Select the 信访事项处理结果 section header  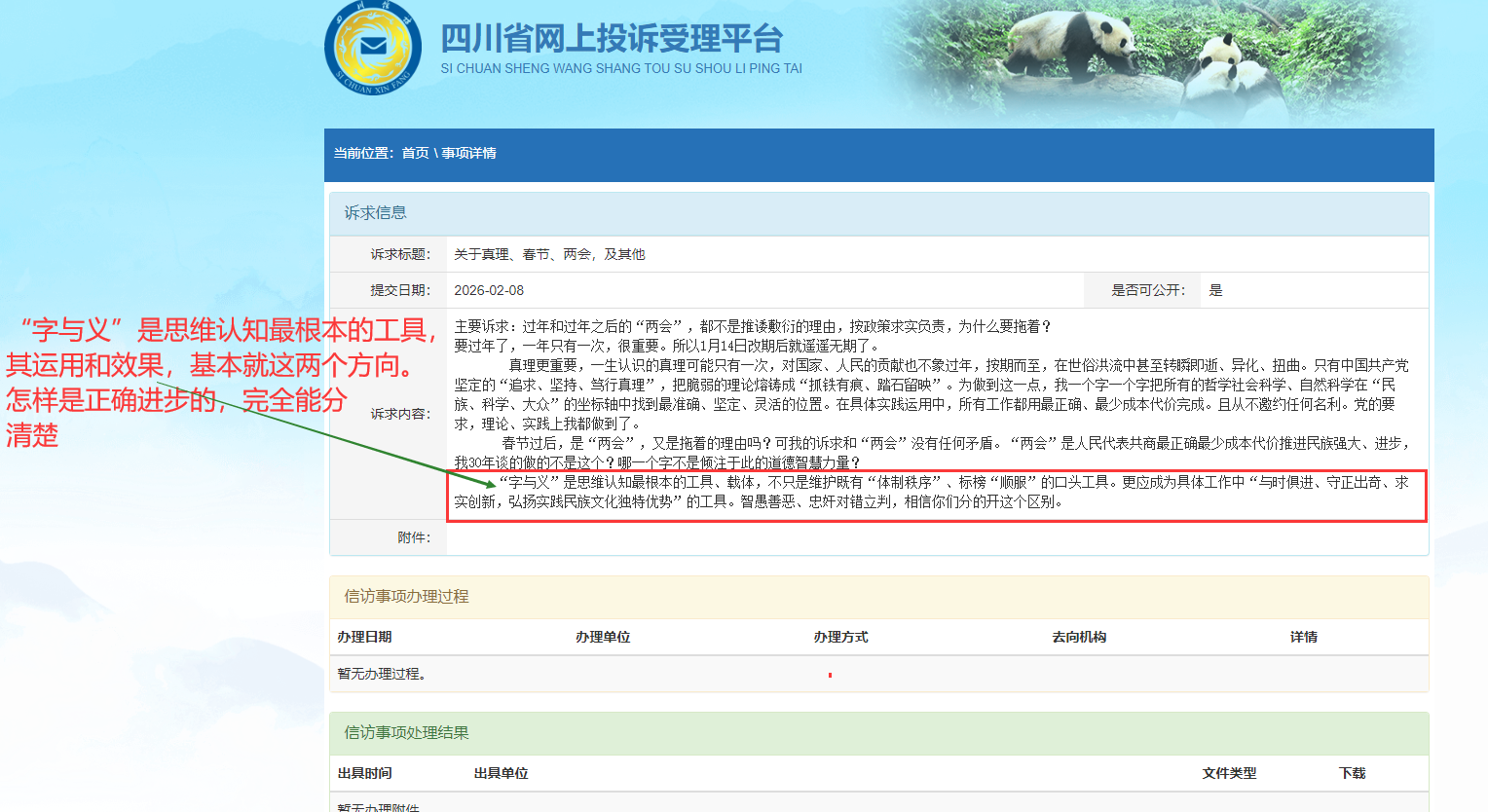pos(406,732)
